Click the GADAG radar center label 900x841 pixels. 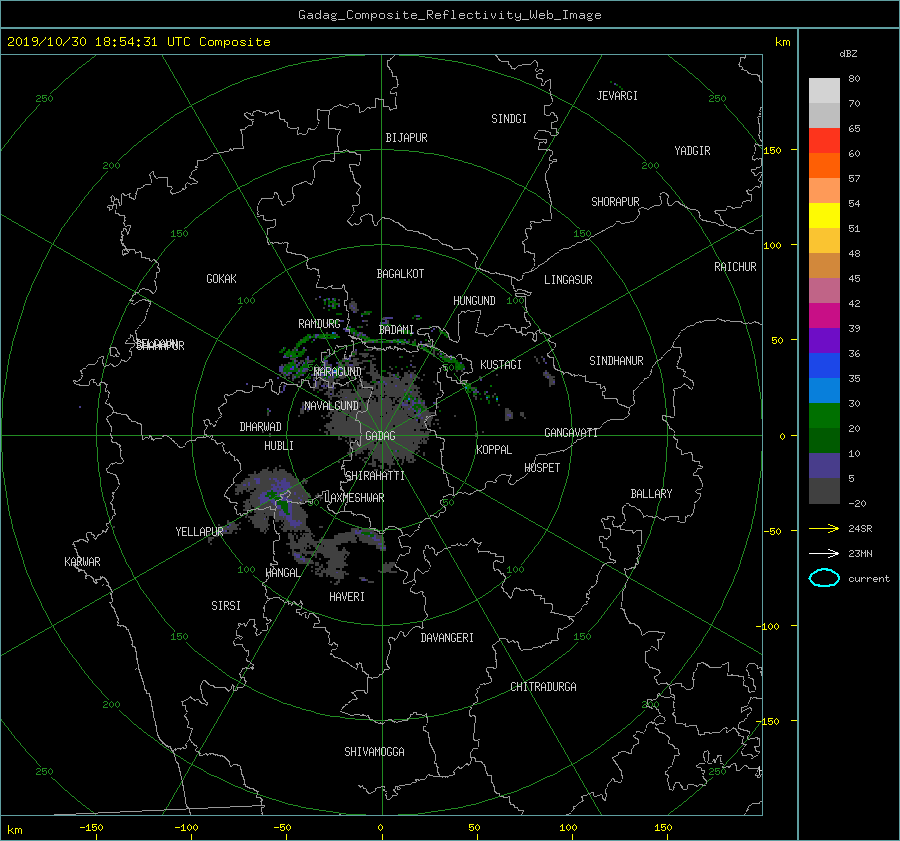pos(381,436)
